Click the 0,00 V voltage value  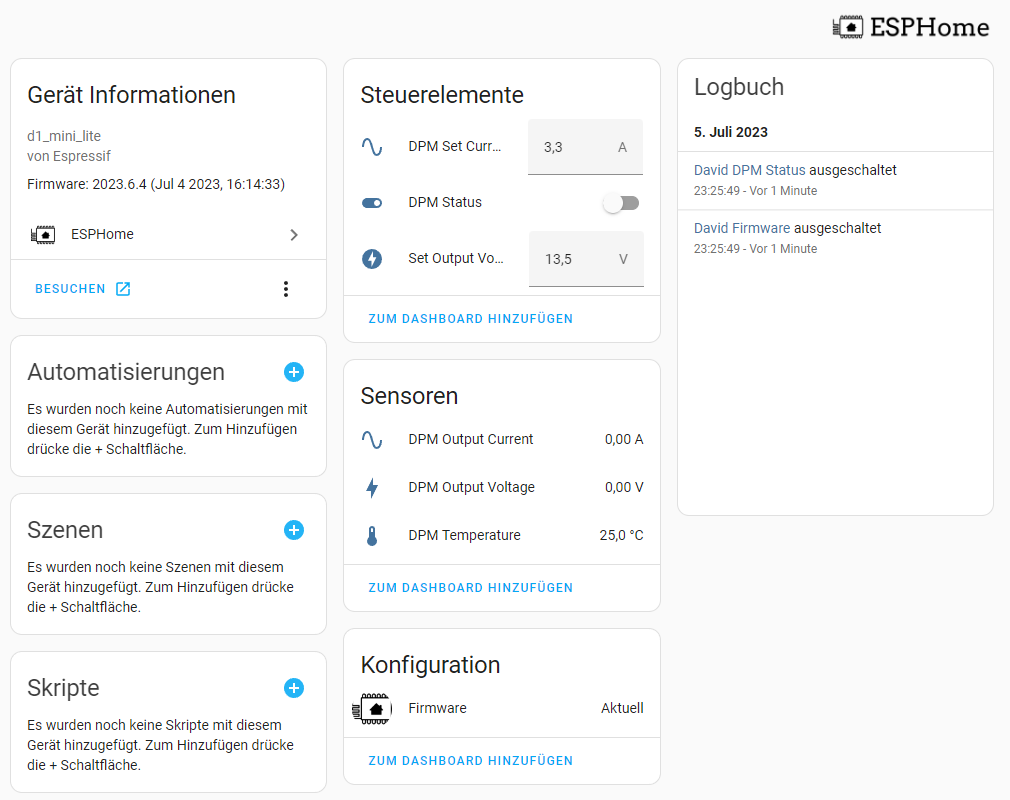click(x=624, y=488)
